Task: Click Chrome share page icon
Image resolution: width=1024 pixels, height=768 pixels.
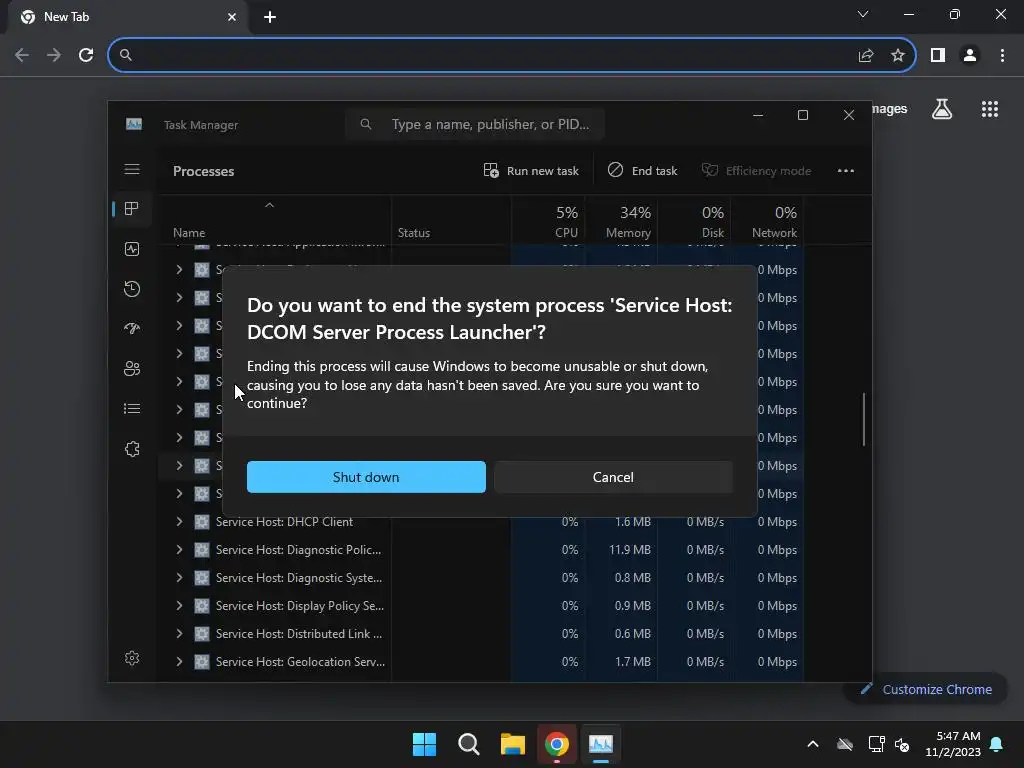Action: tap(866, 55)
